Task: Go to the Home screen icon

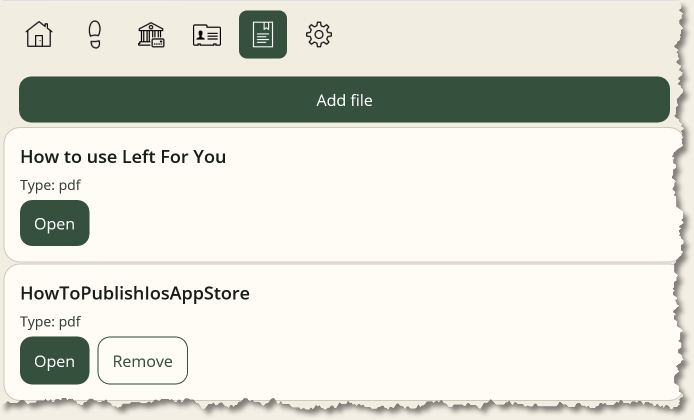Action: coord(39,35)
